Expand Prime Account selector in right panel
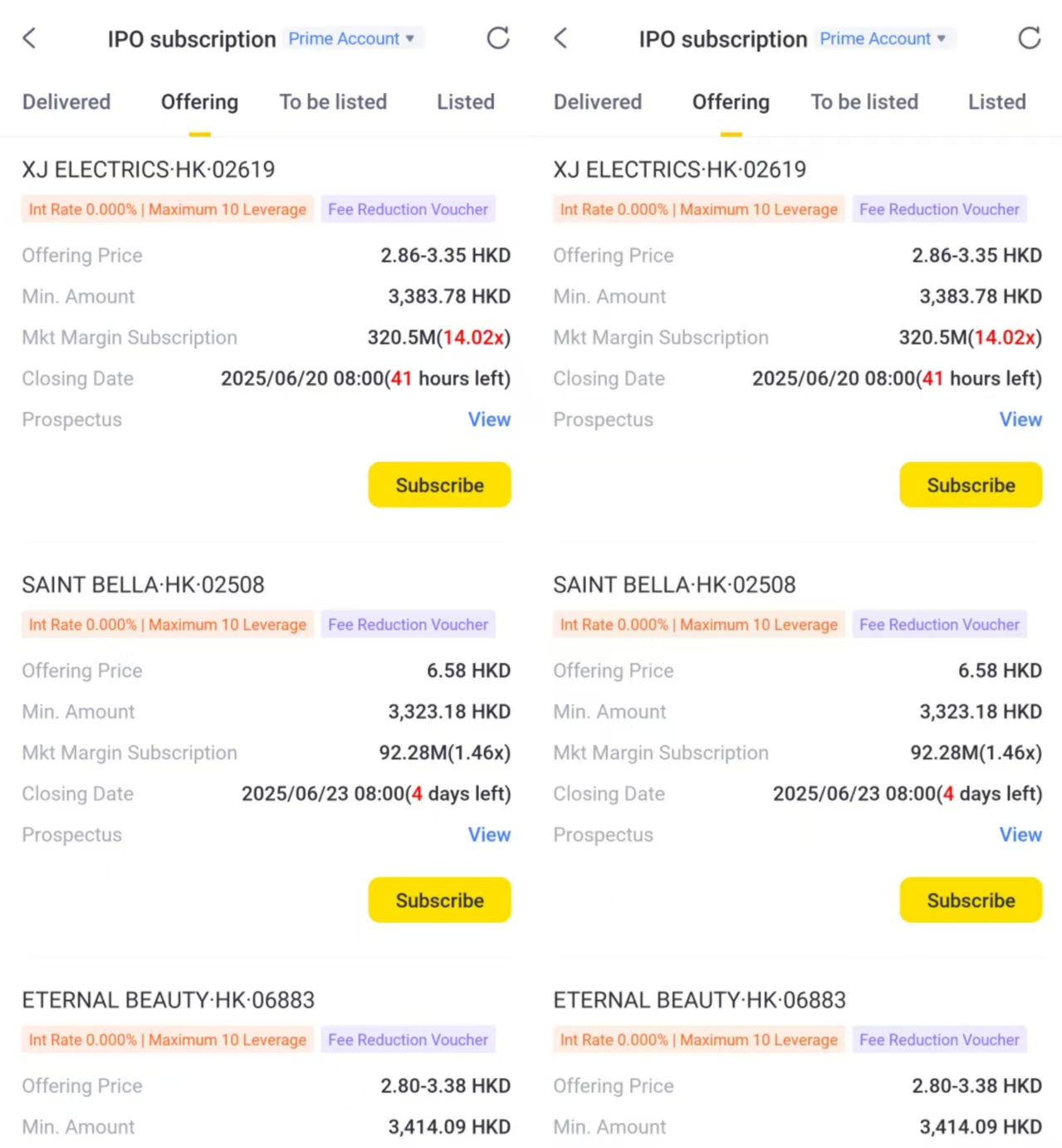The height and width of the screenshot is (1148, 1062). 883,39
